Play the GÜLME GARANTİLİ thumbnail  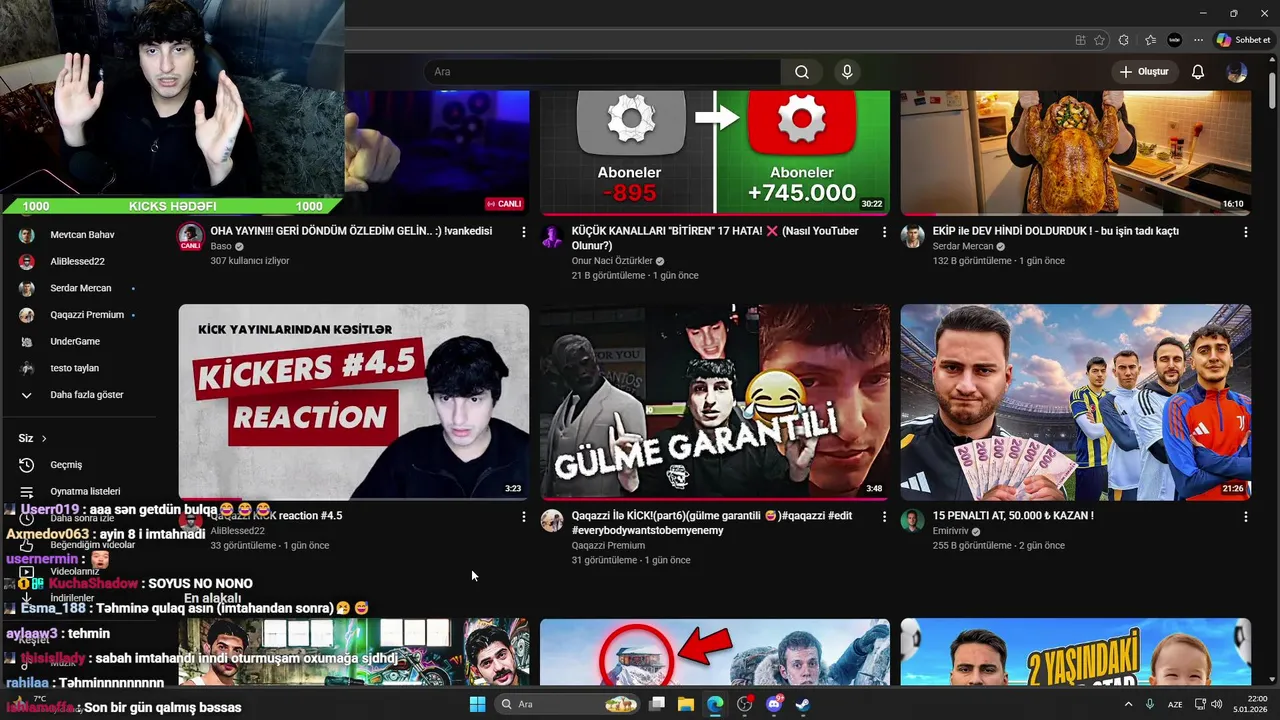click(x=715, y=402)
